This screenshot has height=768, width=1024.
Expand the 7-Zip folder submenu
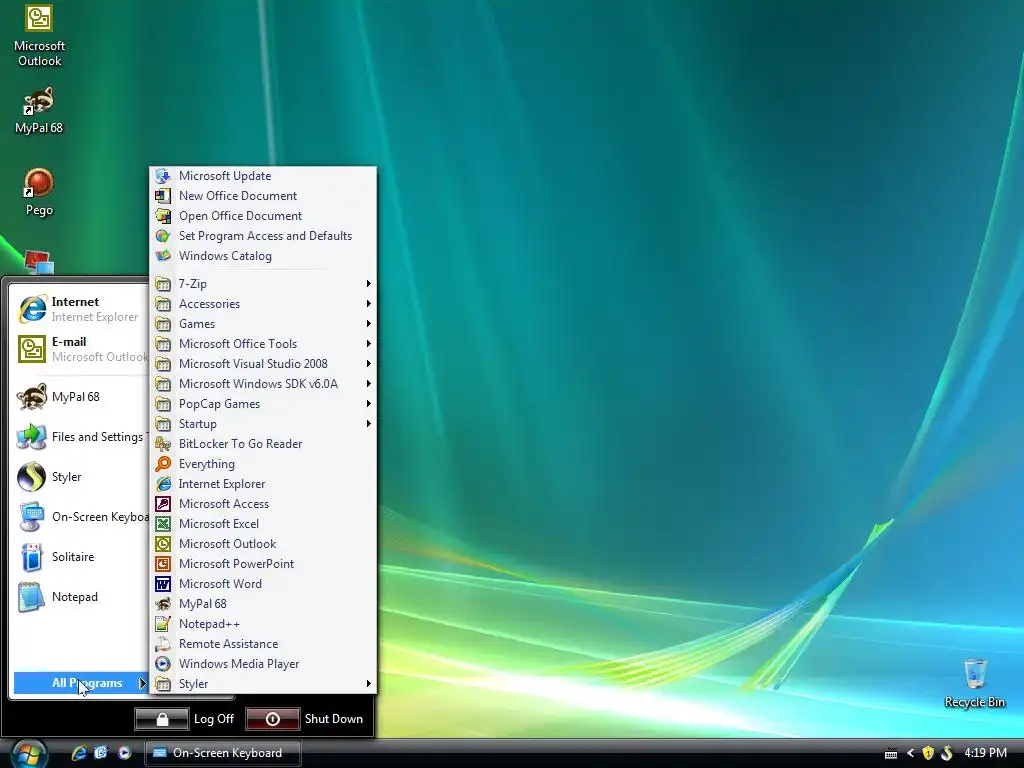263,283
